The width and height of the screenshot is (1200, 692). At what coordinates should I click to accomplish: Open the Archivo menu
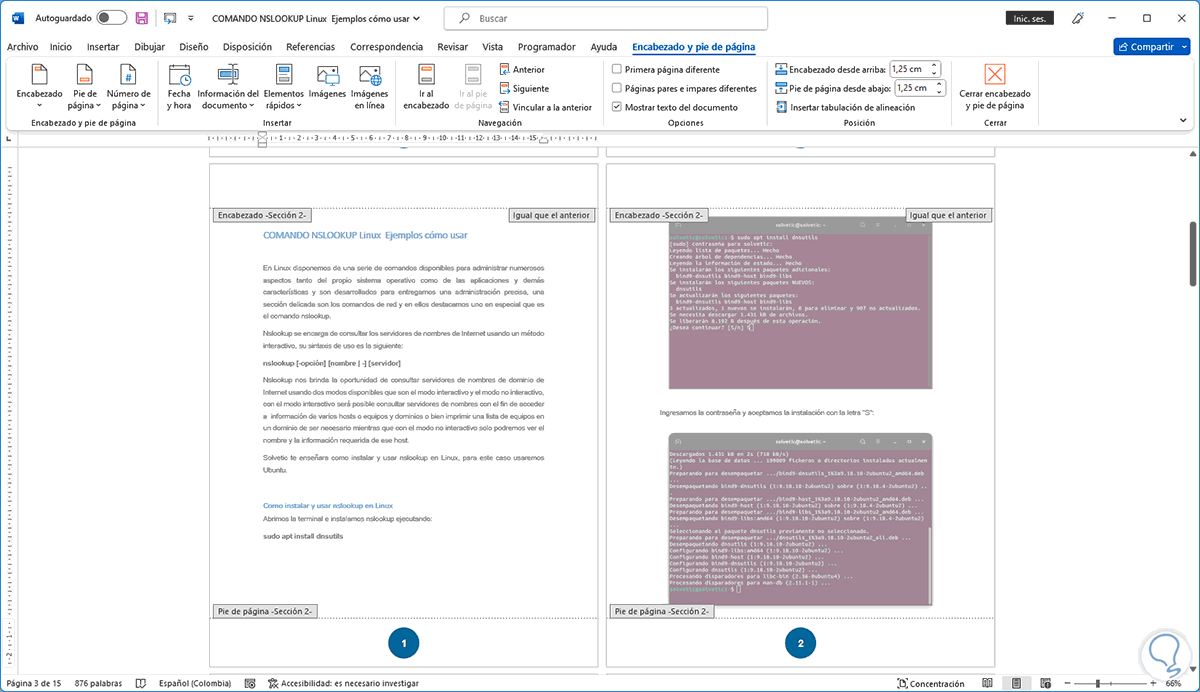tap(22, 47)
